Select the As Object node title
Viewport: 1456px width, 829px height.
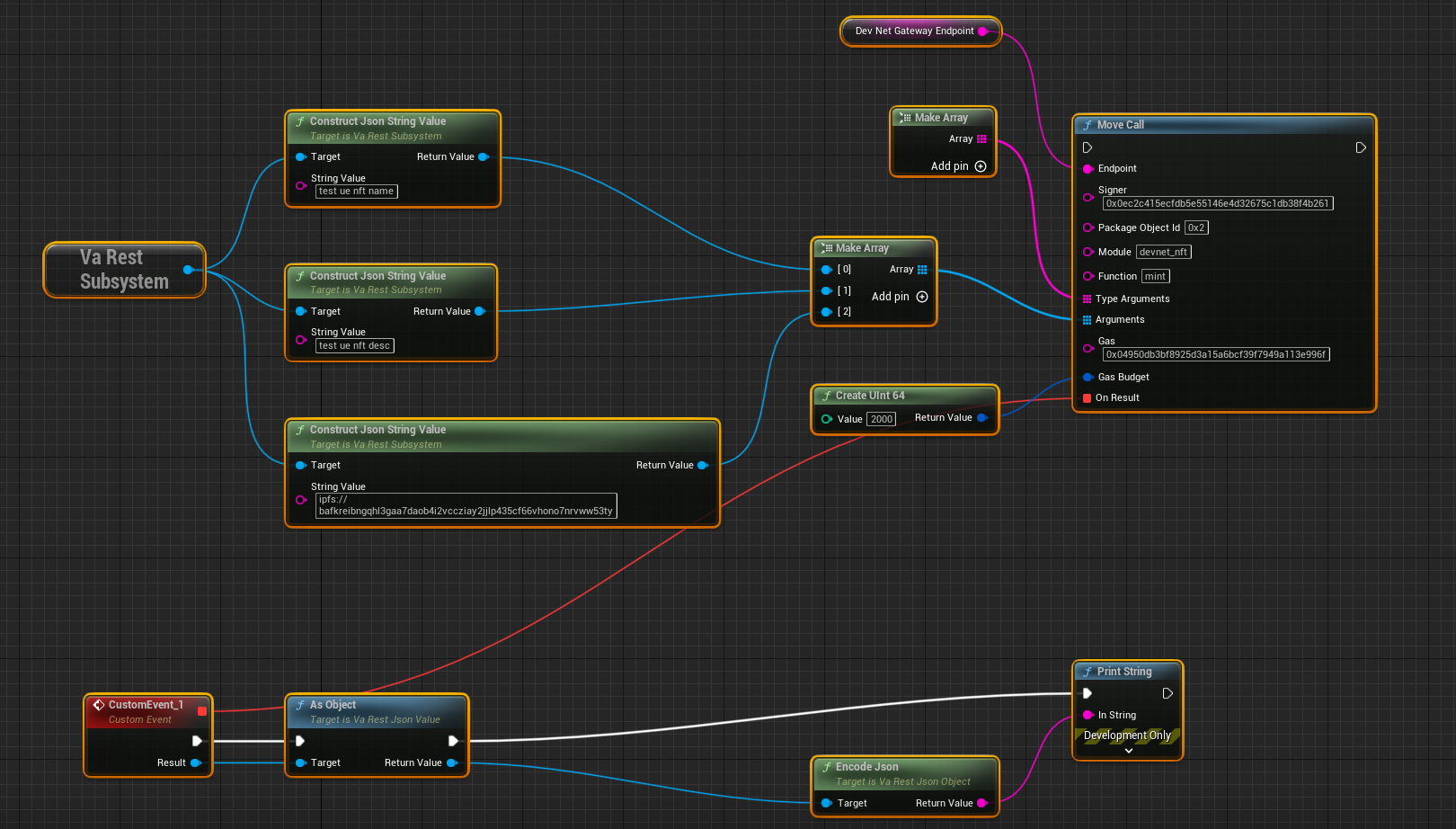[x=333, y=705]
